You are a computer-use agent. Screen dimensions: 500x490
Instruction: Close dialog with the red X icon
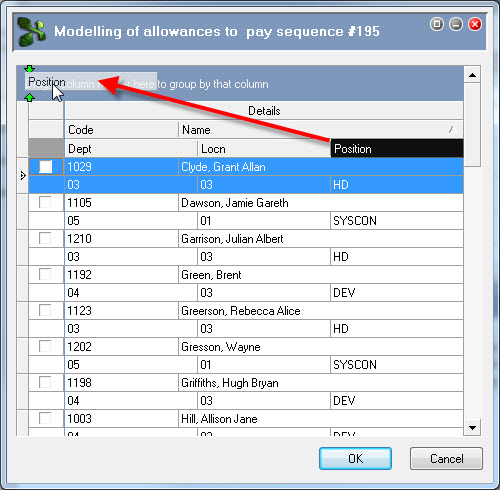(475, 24)
